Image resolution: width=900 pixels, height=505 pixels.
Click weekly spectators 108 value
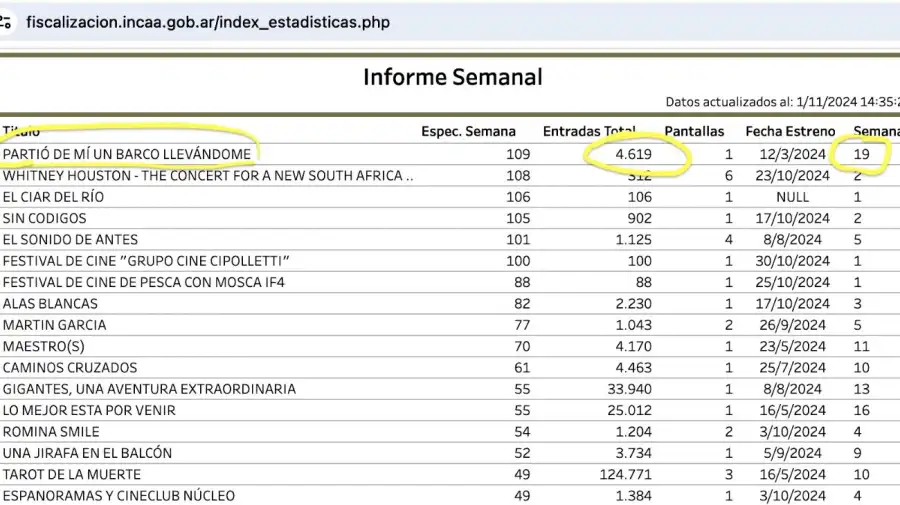point(518,176)
